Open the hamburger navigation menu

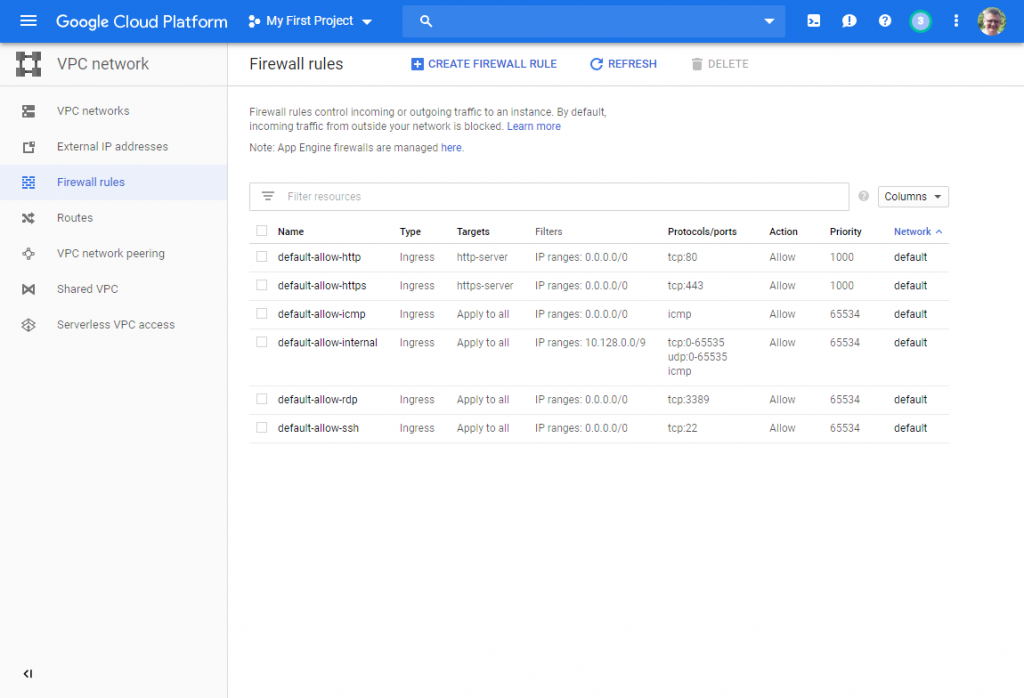(28, 21)
